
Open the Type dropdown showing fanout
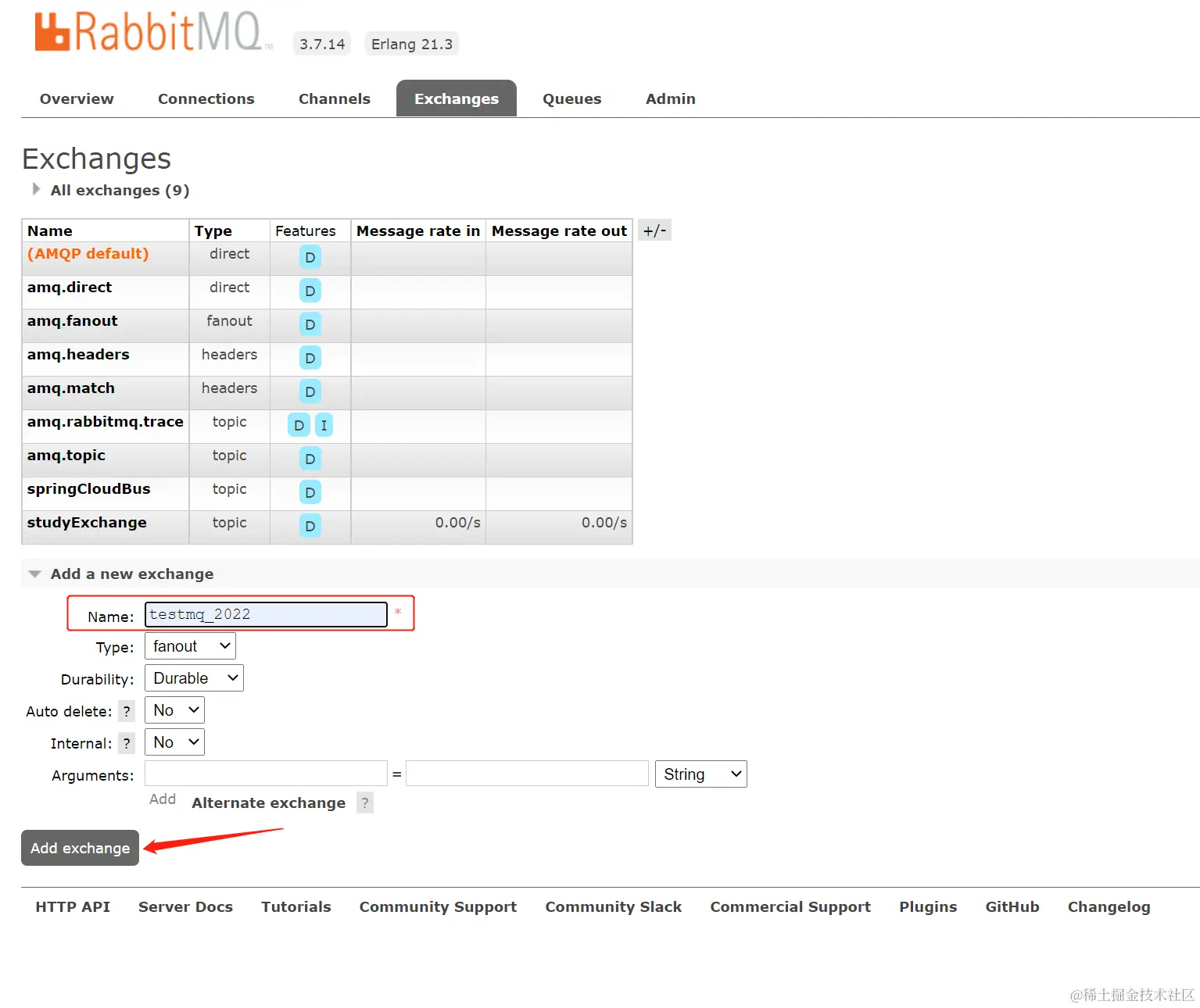pos(190,646)
